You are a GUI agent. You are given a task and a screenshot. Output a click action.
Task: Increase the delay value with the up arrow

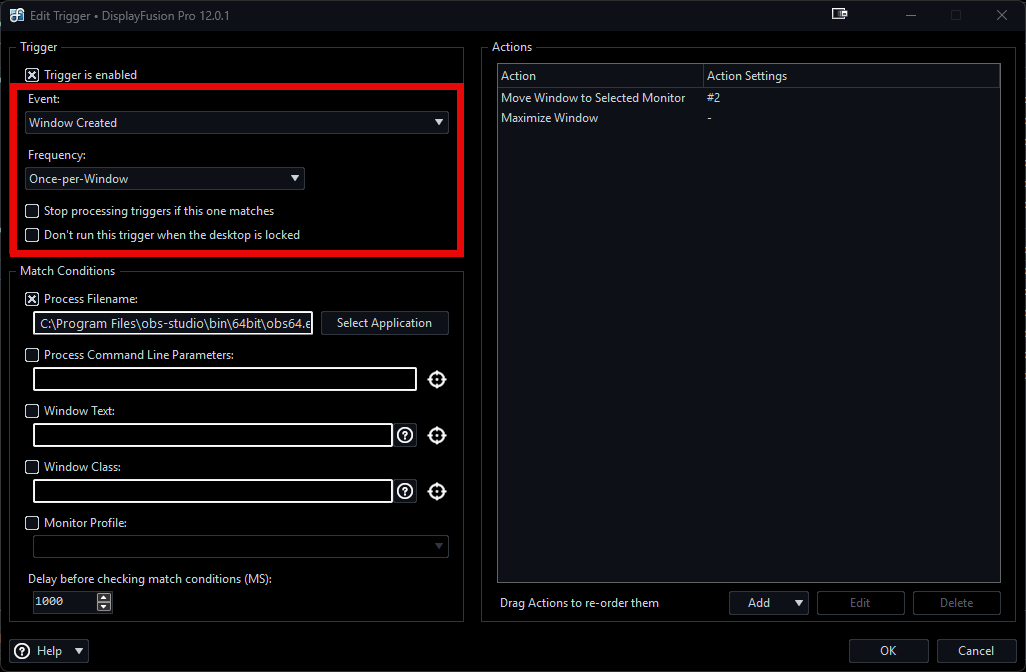coord(104,597)
